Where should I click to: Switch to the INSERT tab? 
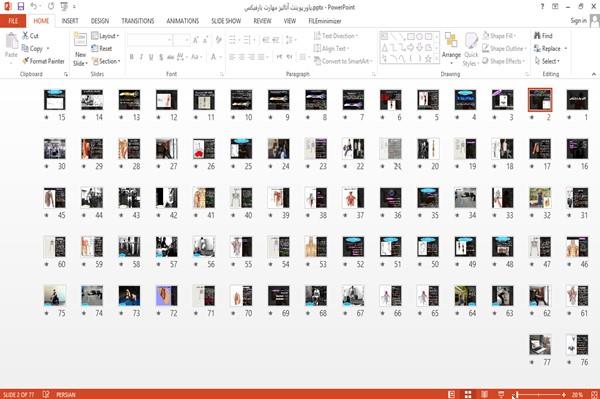point(70,21)
